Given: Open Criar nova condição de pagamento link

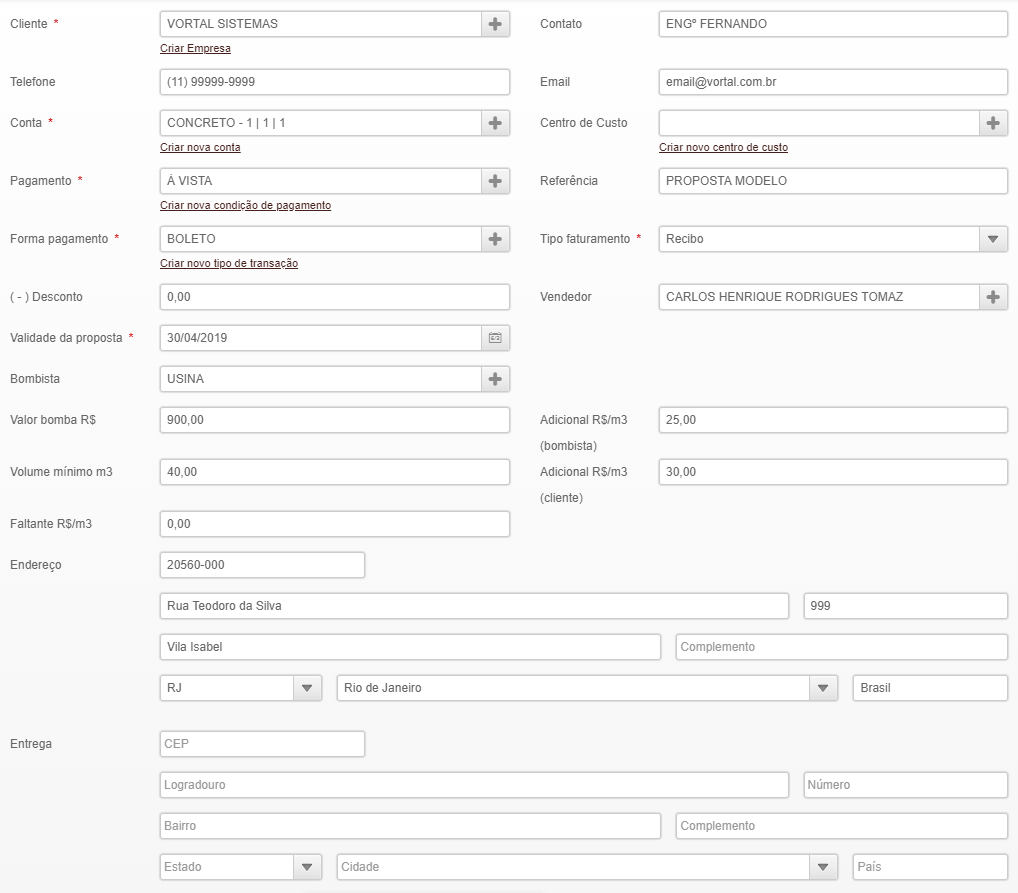Looking at the screenshot, I should pos(245,205).
